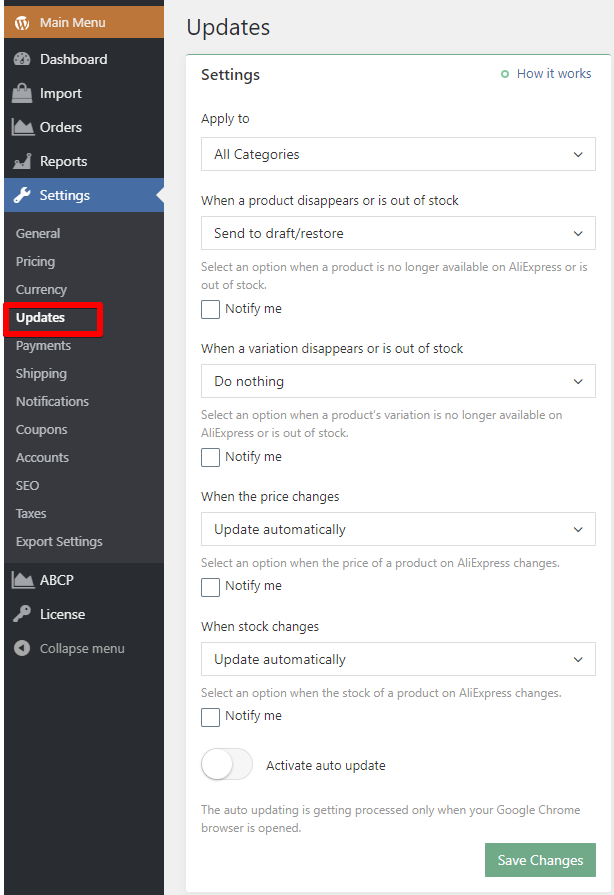The width and height of the screenshot is (614, 895).
Task: Open the All Categories dropdown
Action: (x=398, y=154)
